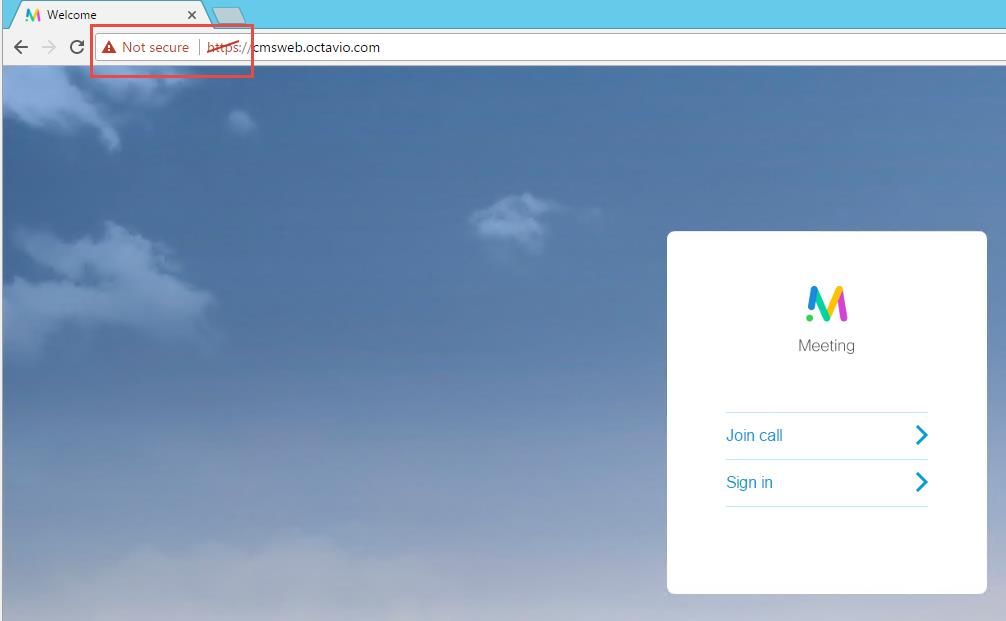
Task: Open a new browser tab
Action: pos(228,17)
